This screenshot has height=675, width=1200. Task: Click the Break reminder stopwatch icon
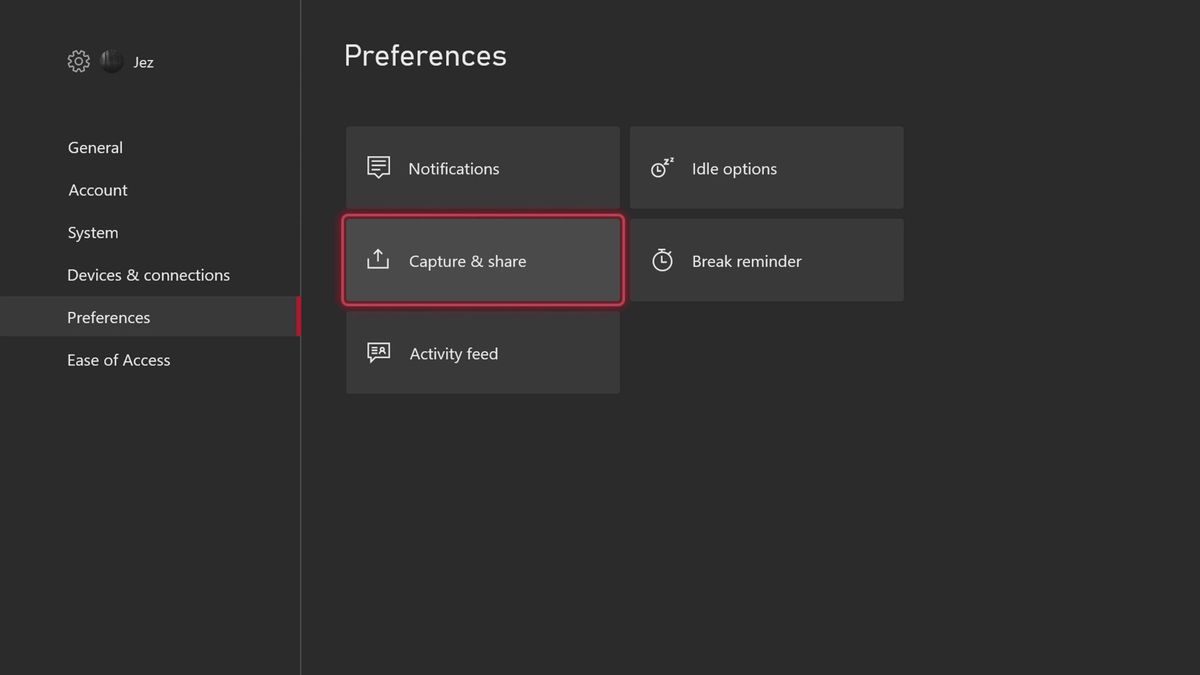(x=661, y=259)
